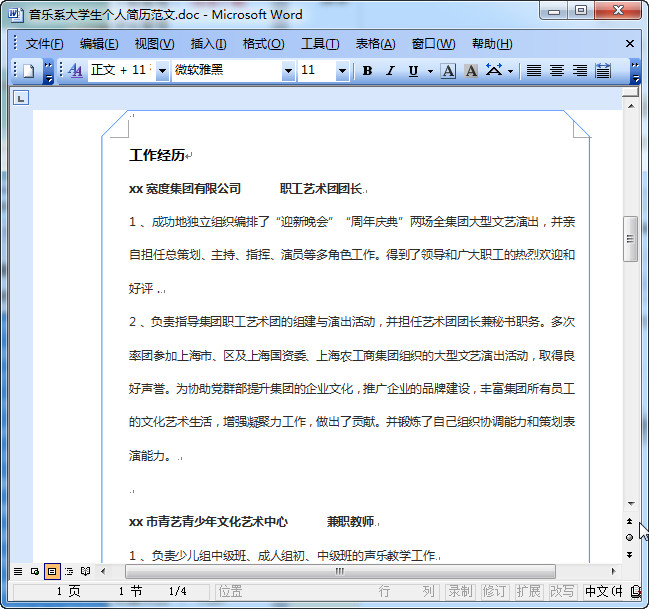Switch to Normal view
649x609 pixels.
click(x=18, y=572)
